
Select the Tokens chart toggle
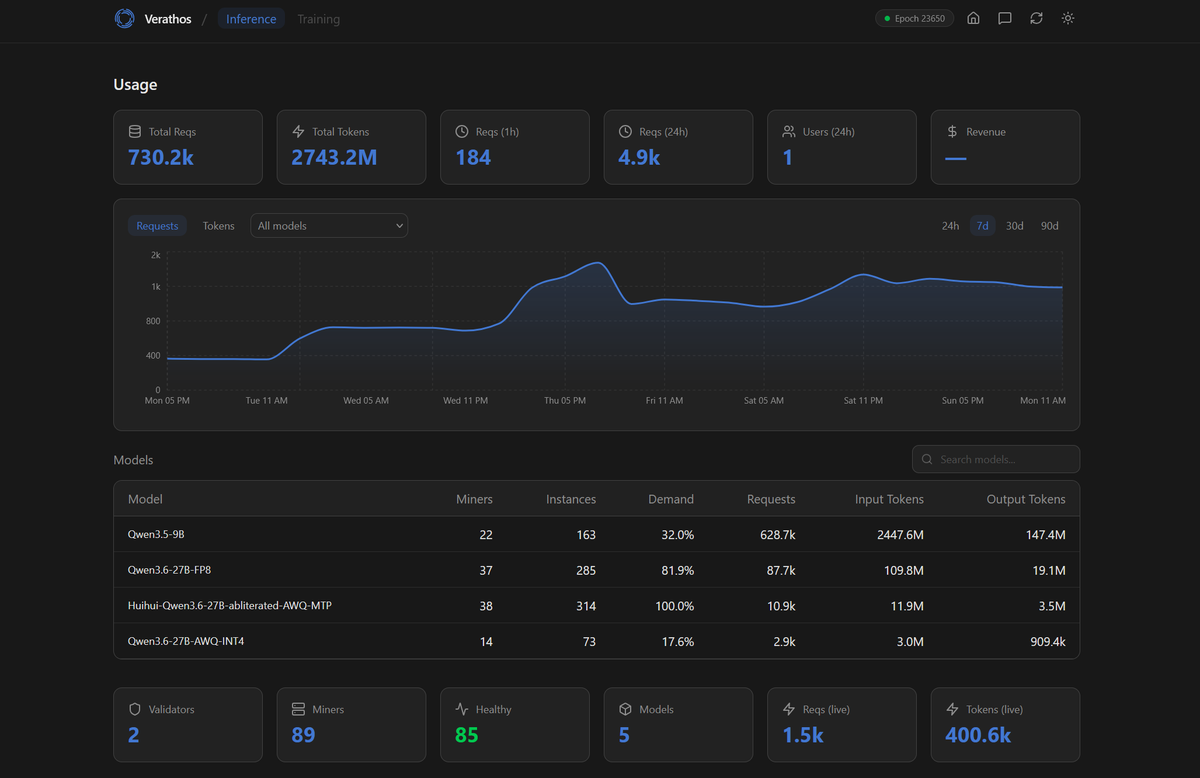click(219, 226)
